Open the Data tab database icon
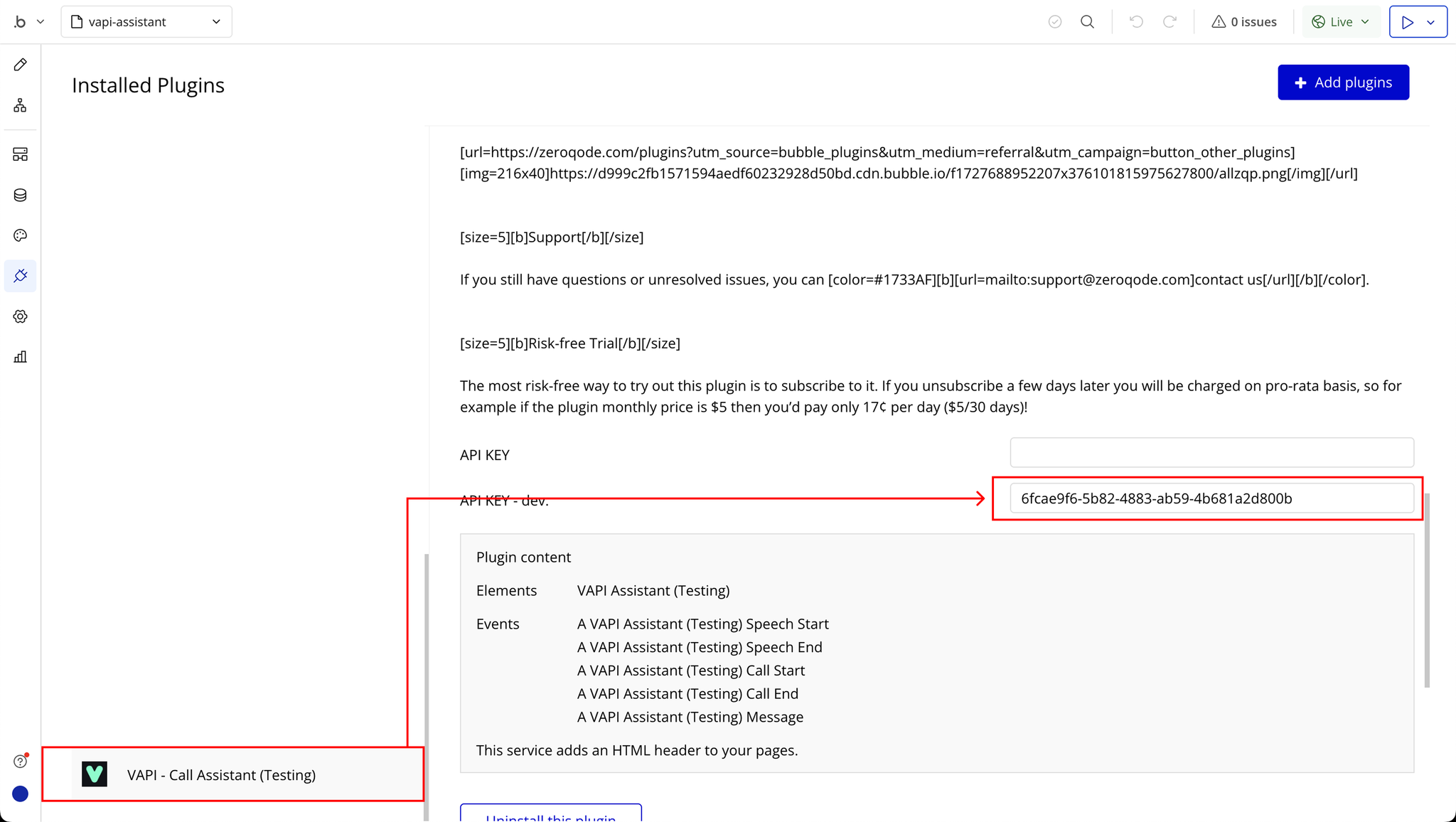The image size is (1456, 822). tap(20, 195)
